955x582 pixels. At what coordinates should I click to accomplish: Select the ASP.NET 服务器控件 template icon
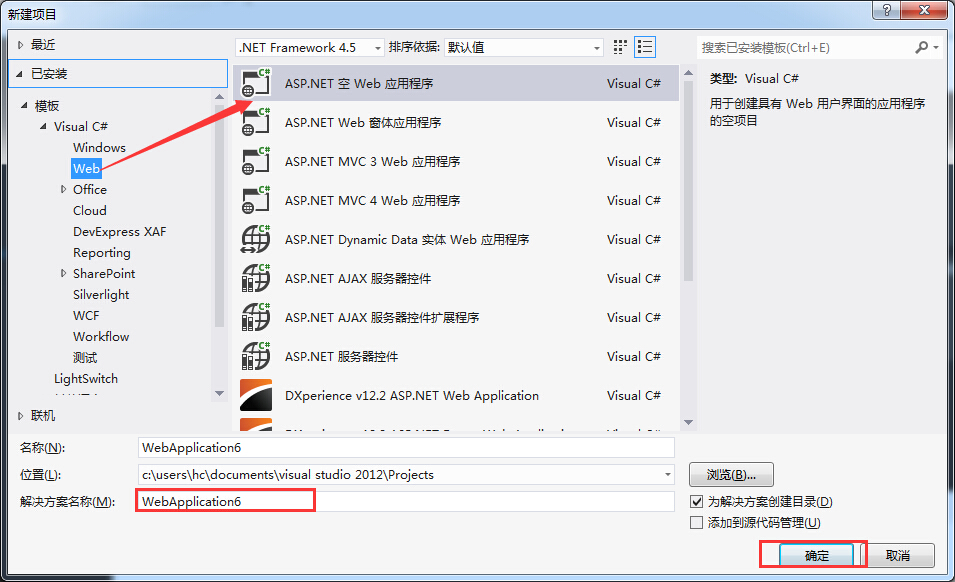(x=256, y=356)
